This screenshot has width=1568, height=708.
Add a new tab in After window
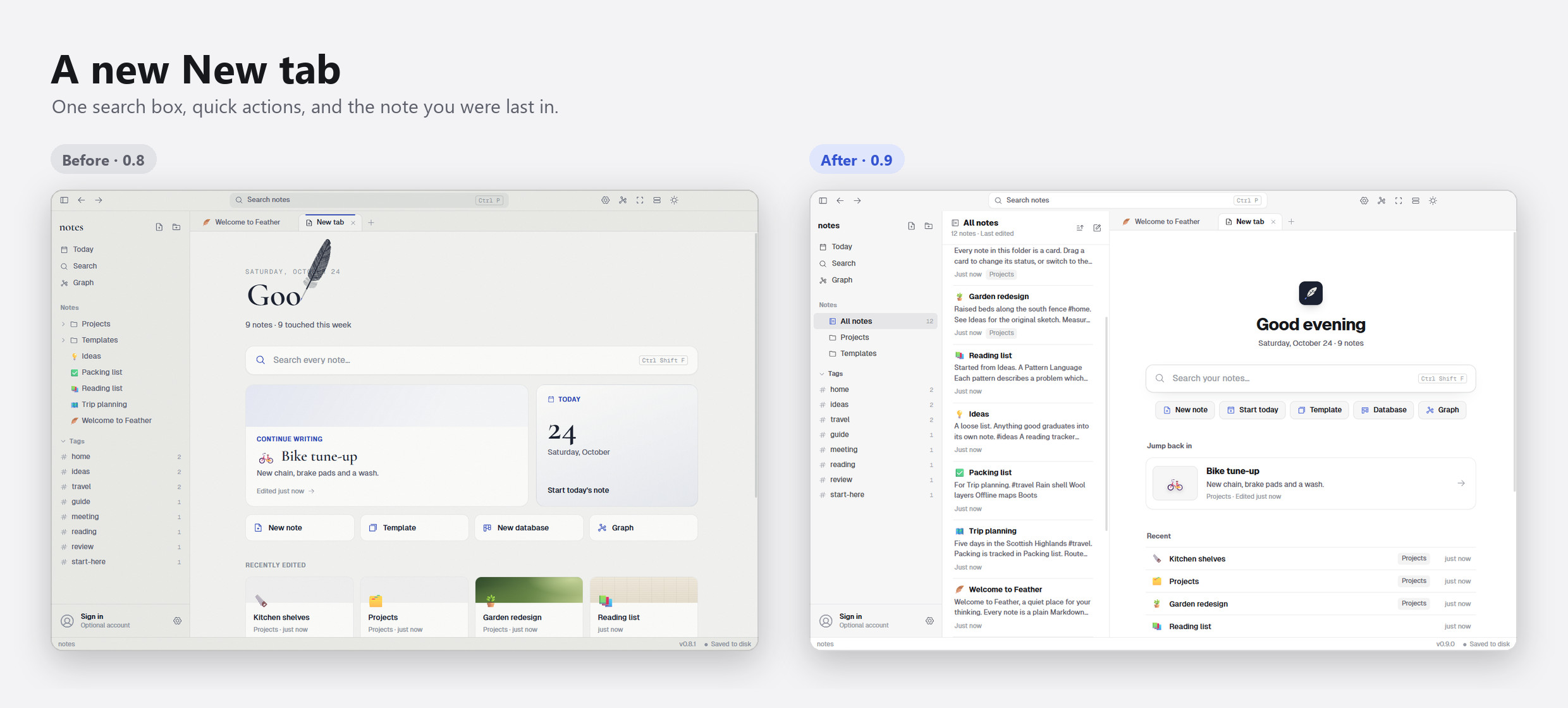click(1291, 221)
